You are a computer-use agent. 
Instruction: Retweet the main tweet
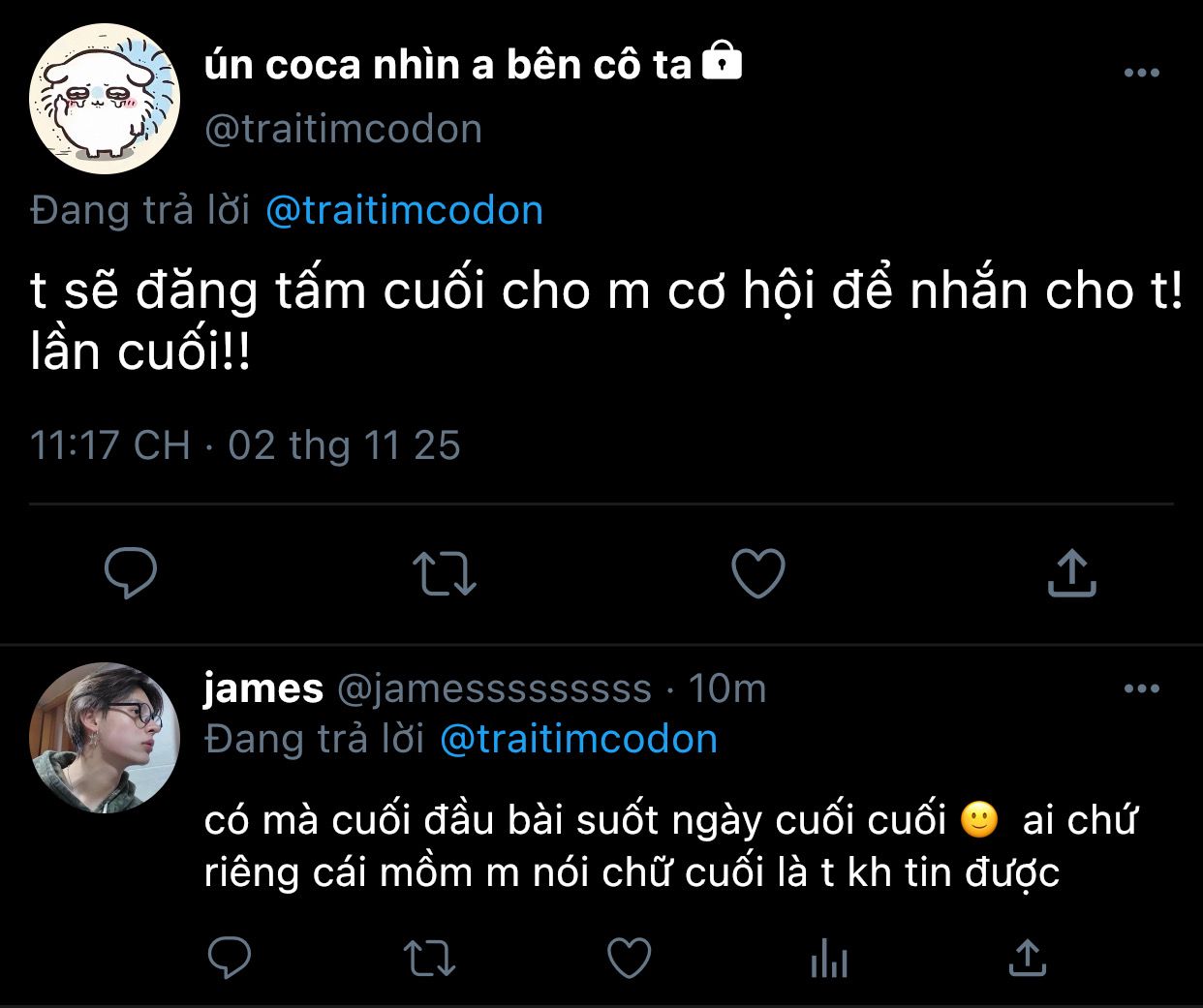click(445, 573)
